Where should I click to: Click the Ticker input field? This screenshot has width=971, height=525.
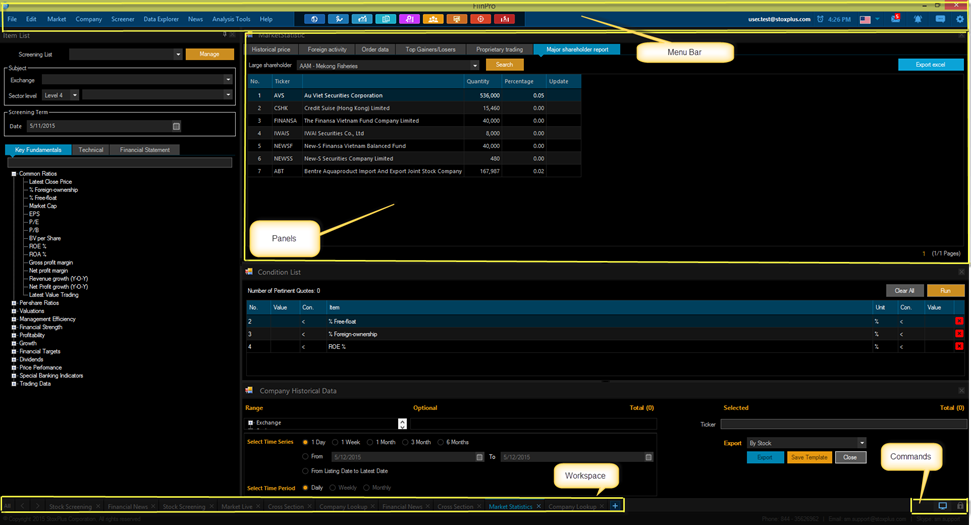[843, 424]
